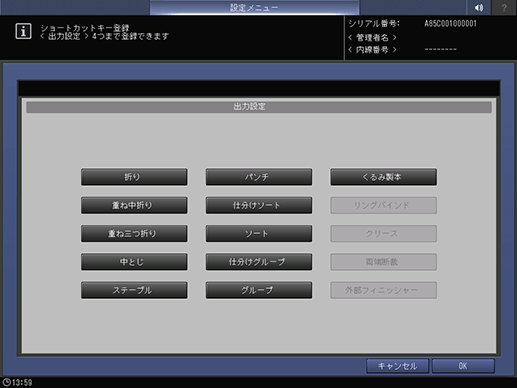Screen dimensions: 517x388
Task: Click the 外部フィニッシャー button
Action: tap(383, 290)
